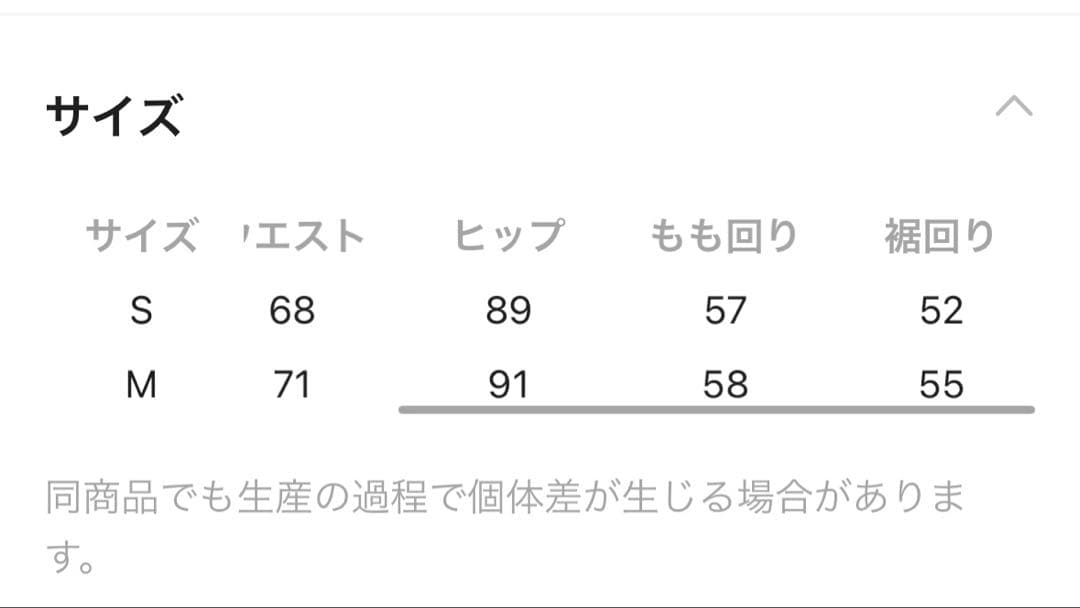The width and height of the screenshot is (1080, 608).
Task: Select hip value 91 for size M
Action: point(510,383)
